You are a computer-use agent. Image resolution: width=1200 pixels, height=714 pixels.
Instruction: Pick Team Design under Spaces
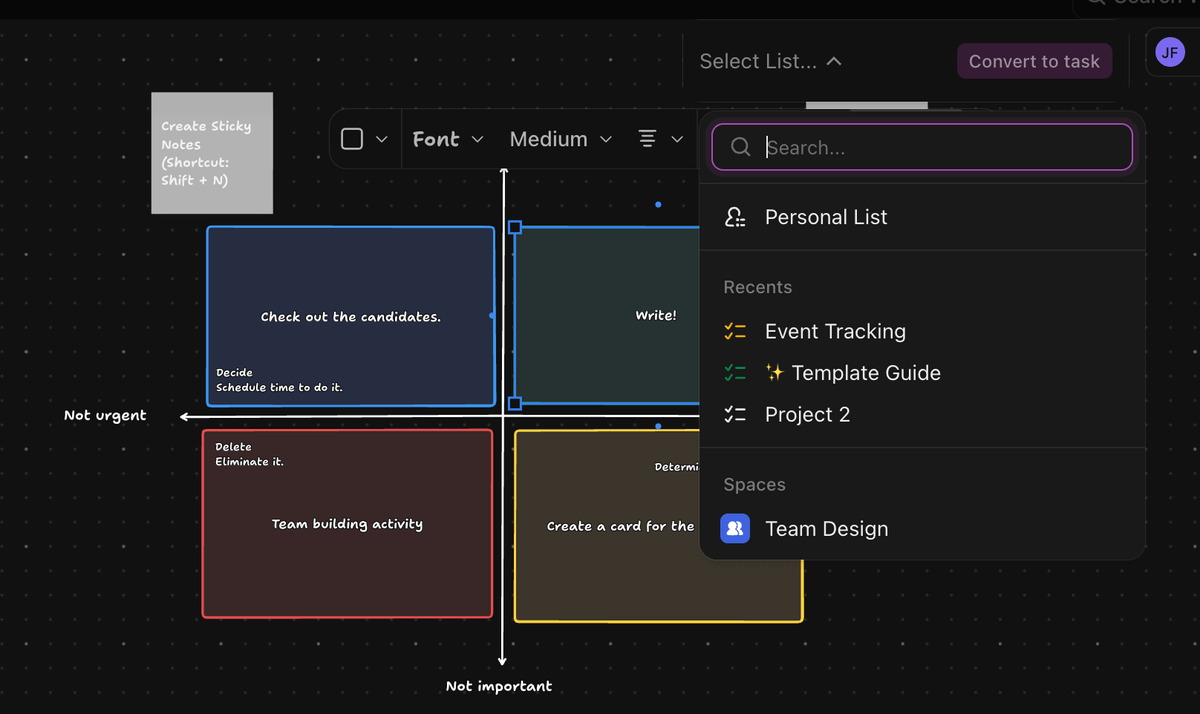pyautogui.click(x=826, y=529)
